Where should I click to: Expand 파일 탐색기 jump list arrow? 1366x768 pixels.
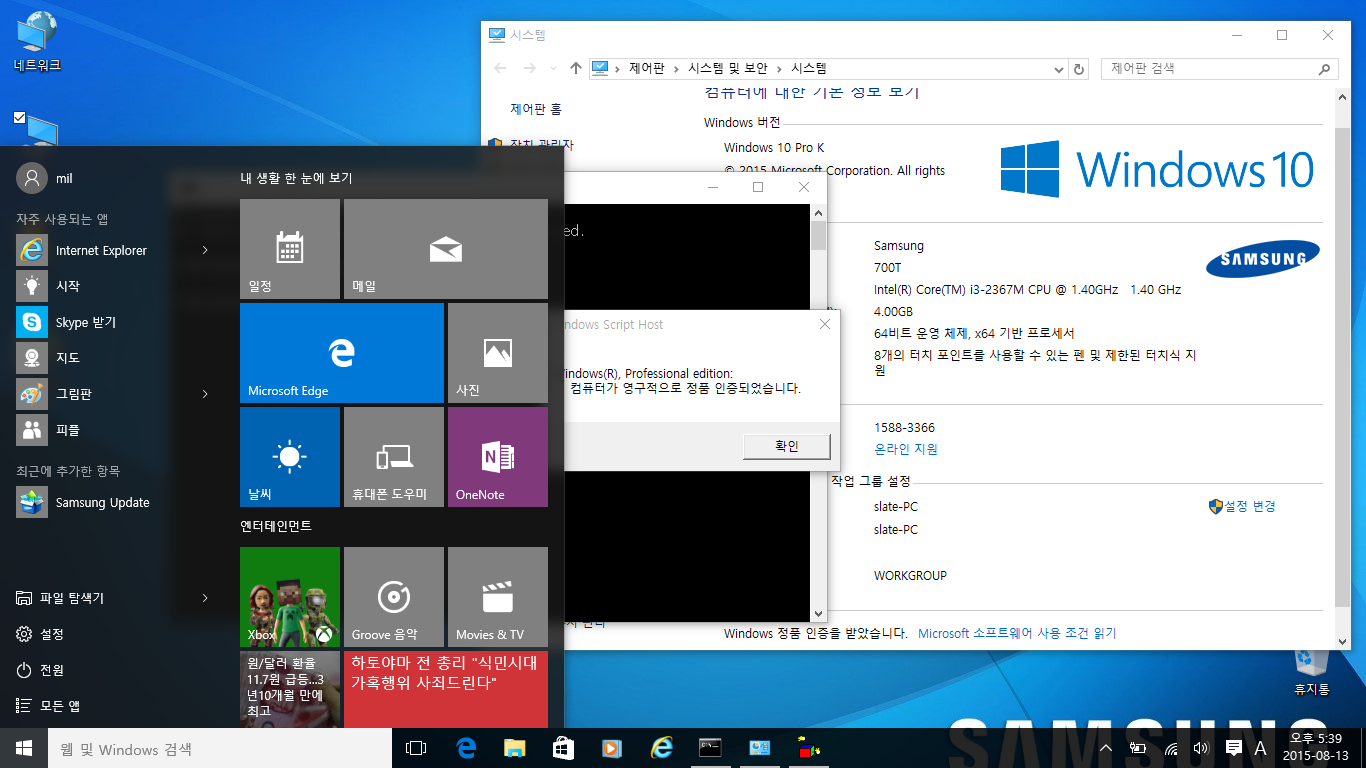tap(205, 598)
